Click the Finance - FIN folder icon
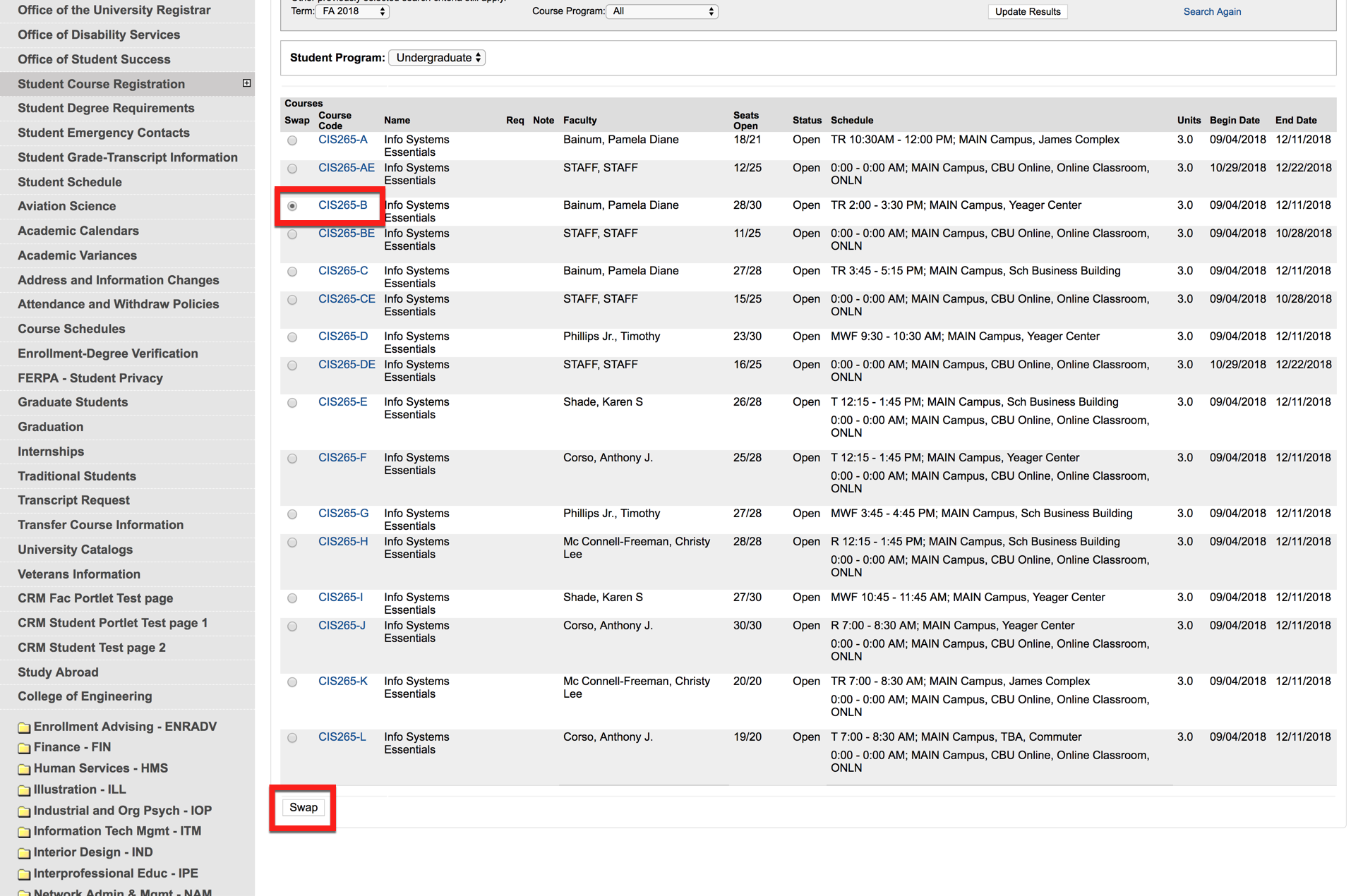1351x896 pixels. pos(24,748)
